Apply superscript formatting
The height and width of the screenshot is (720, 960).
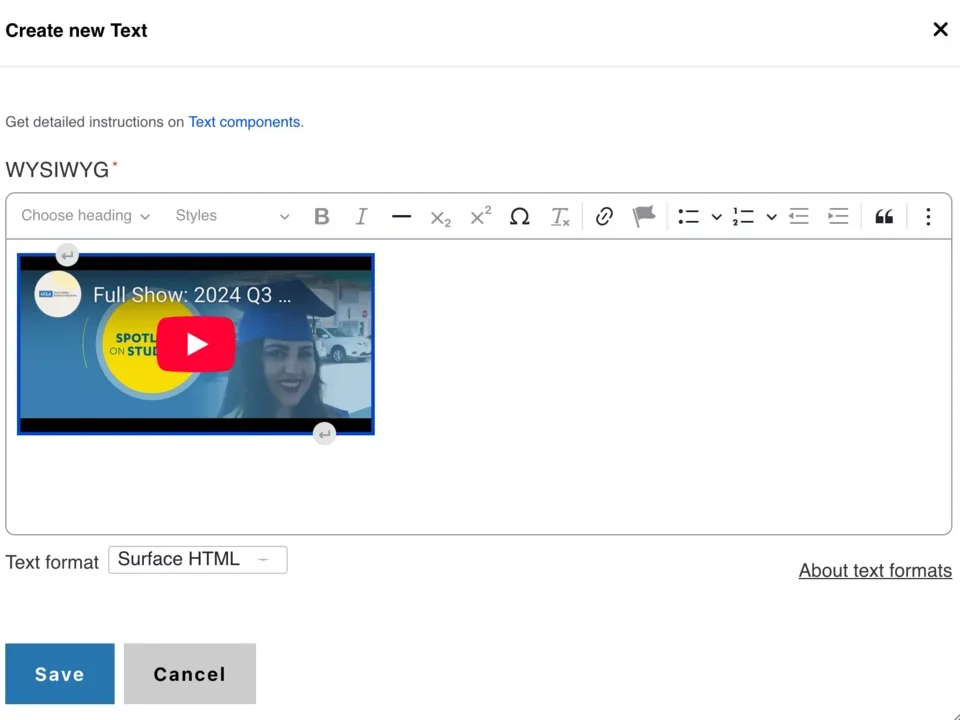[x=479, y=216]
